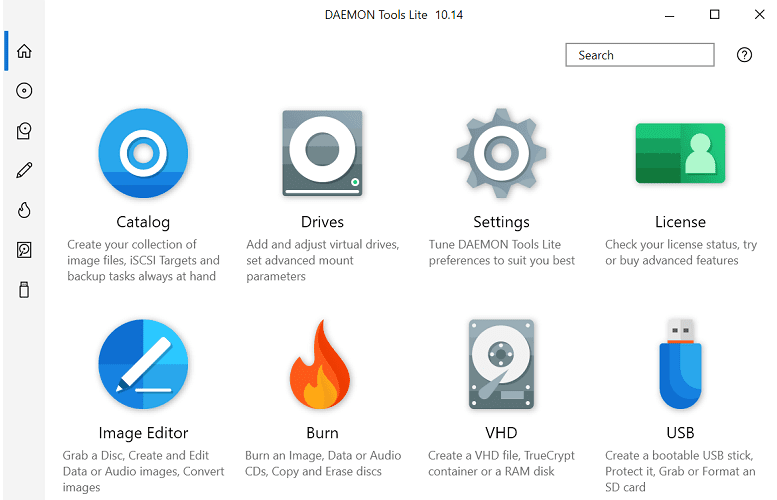Click 'Tune DAEMON Tools Lite preferences' text
Screen dimensions: 777x500
(501, 252)
